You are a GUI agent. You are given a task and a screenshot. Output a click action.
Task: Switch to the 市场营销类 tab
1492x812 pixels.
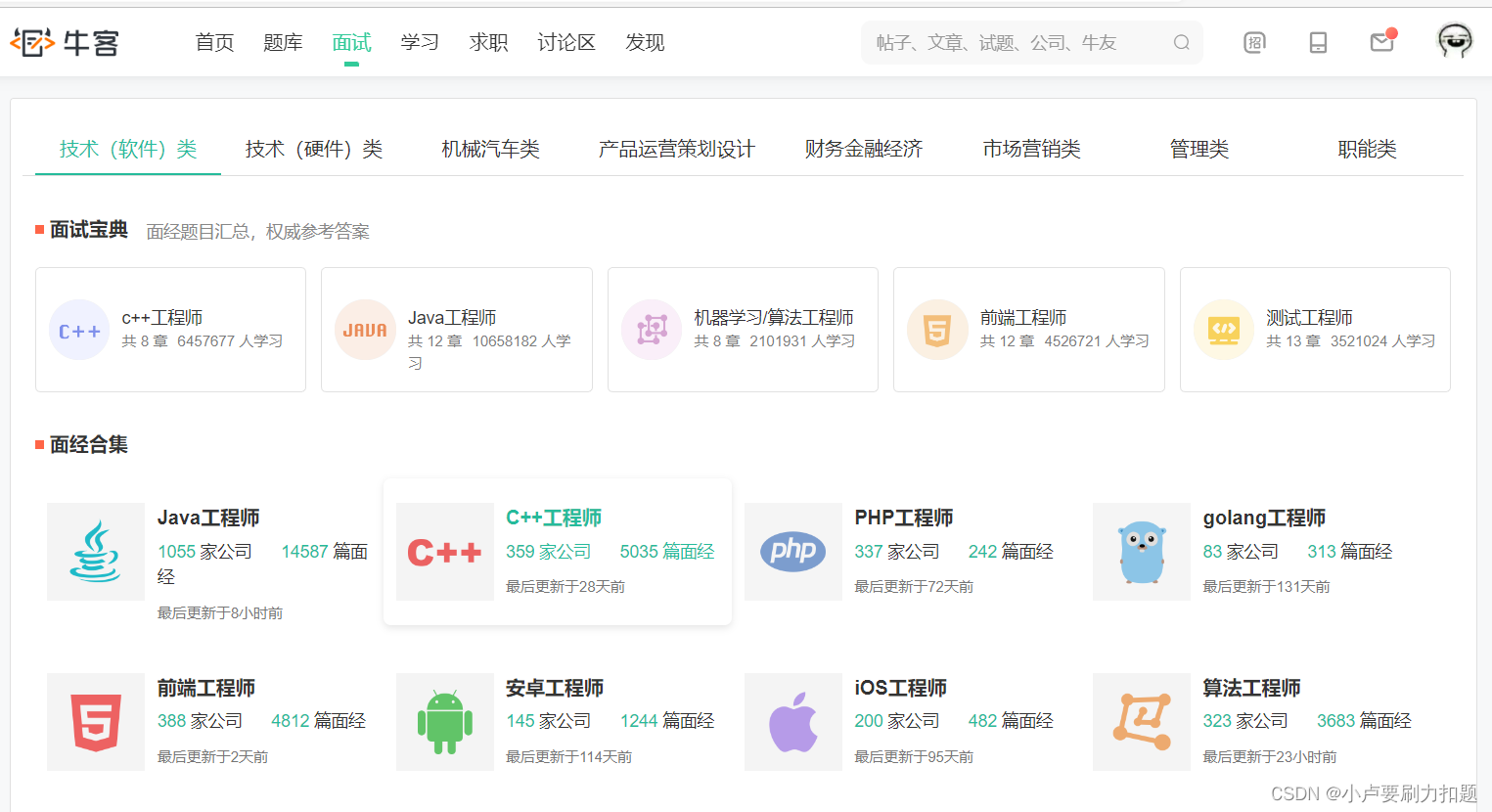click(x=1031, y=149)
